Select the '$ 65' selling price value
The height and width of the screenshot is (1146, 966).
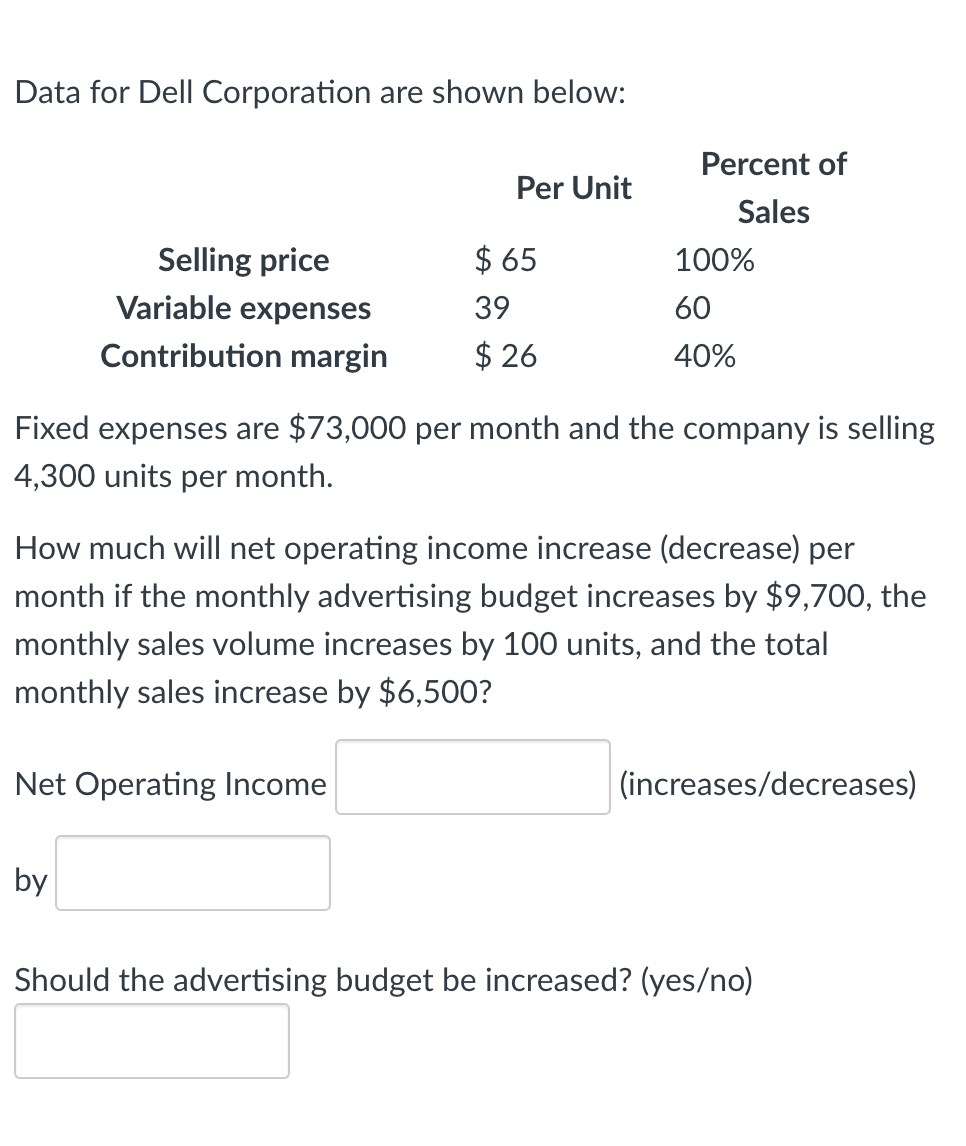click(x=505, y=260)
